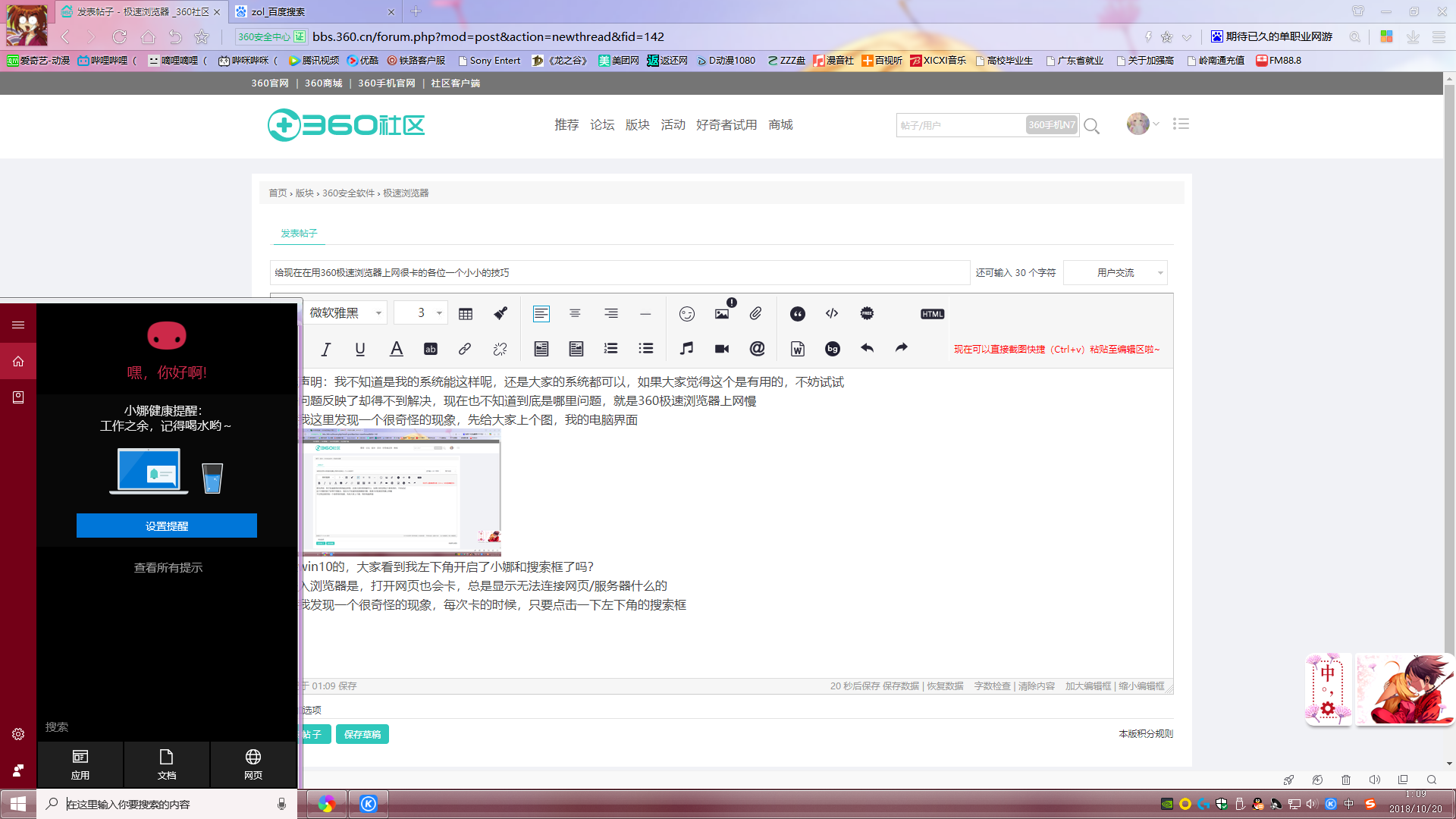Expand user avatar menu arrow
This screenshot has width=1456, height=819.
point(1156,124)
